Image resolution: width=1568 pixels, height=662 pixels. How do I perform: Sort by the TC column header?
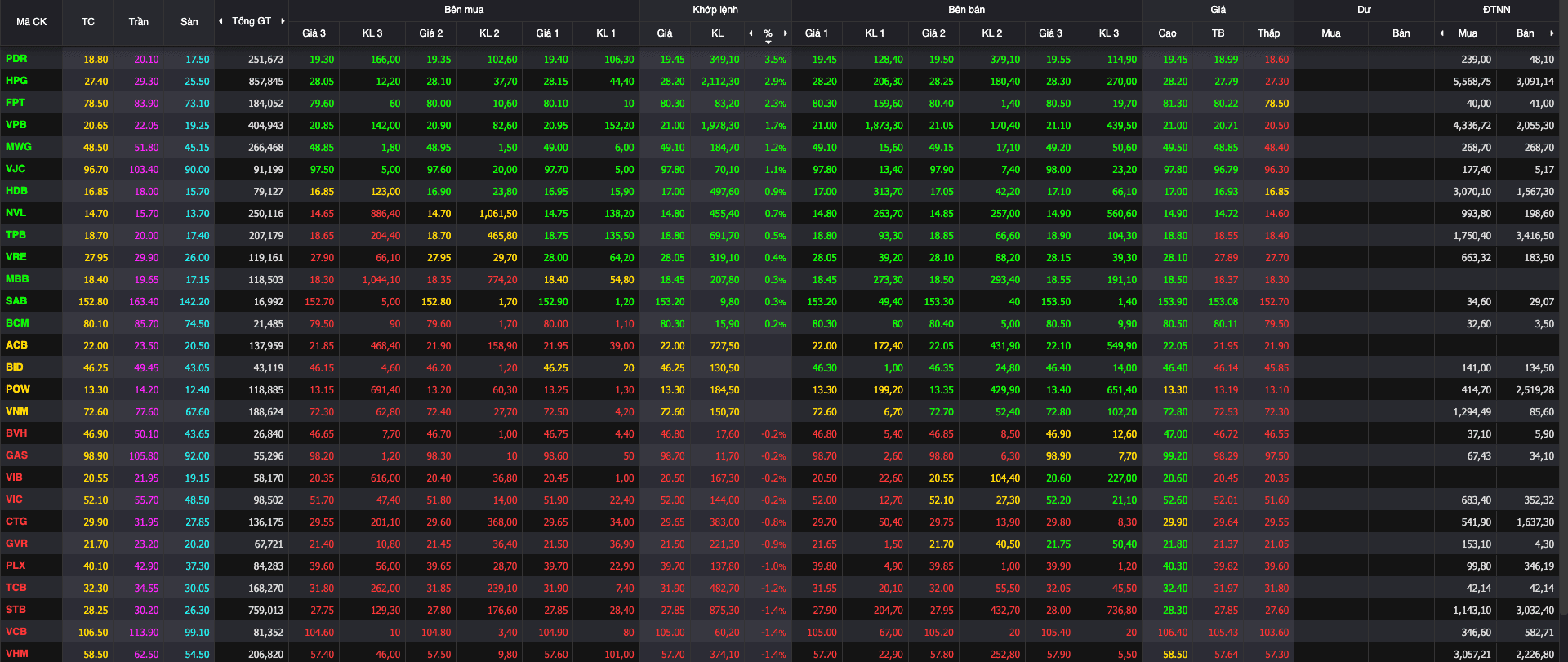(x=88, y=22)
